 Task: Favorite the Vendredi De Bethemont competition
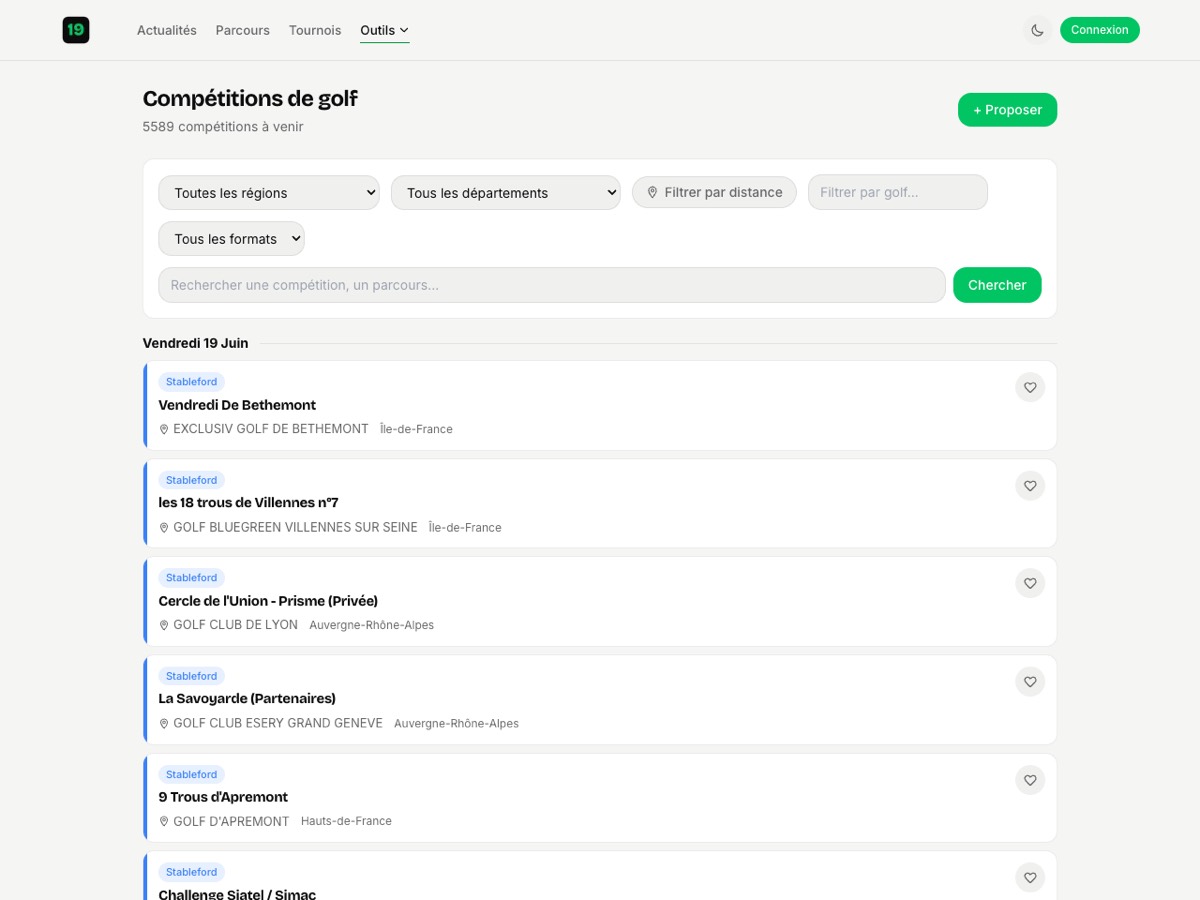tap(1030, 388)
